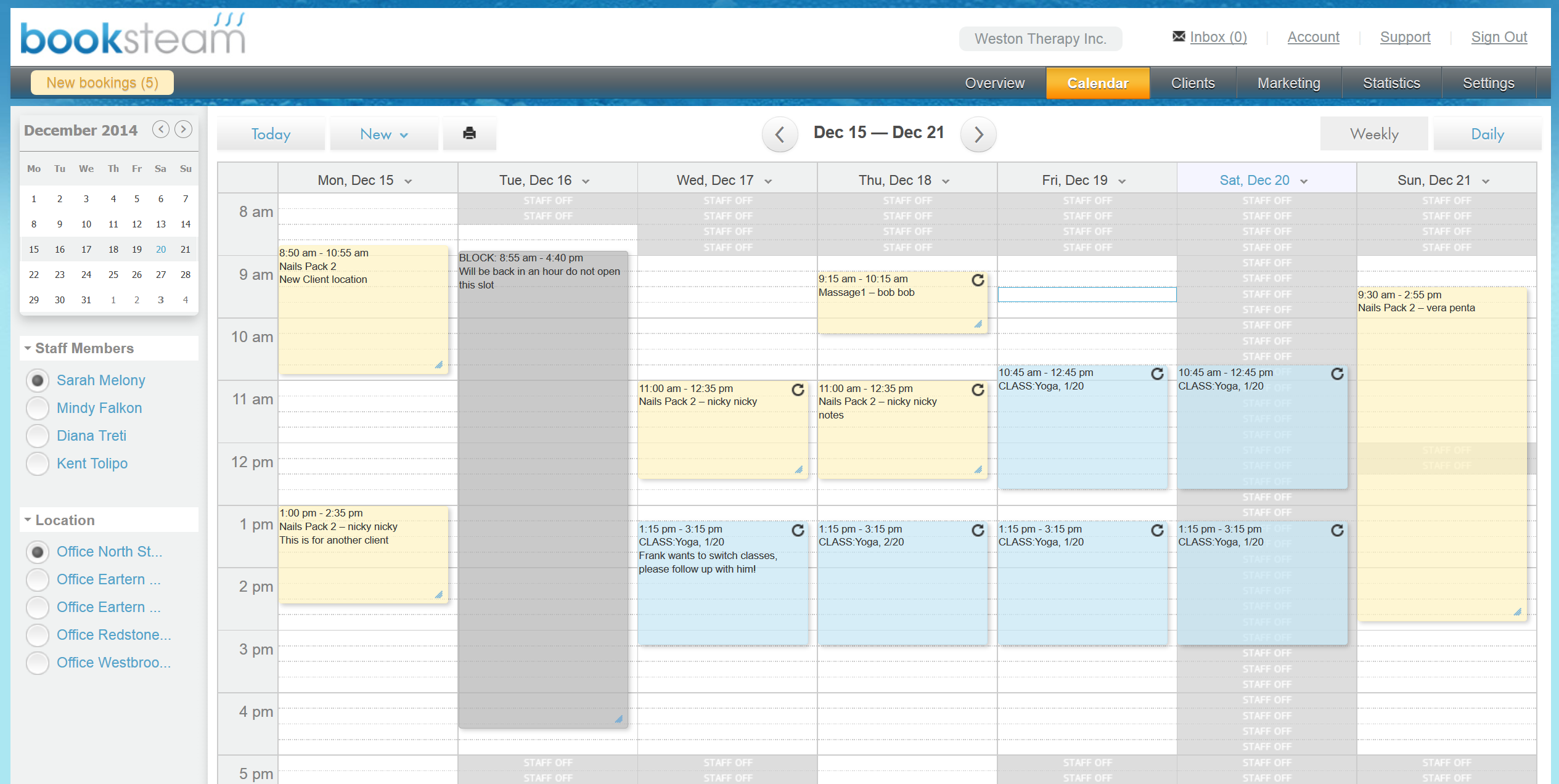
Task: Open the New dropdown menu
Action: click(383, 134)
